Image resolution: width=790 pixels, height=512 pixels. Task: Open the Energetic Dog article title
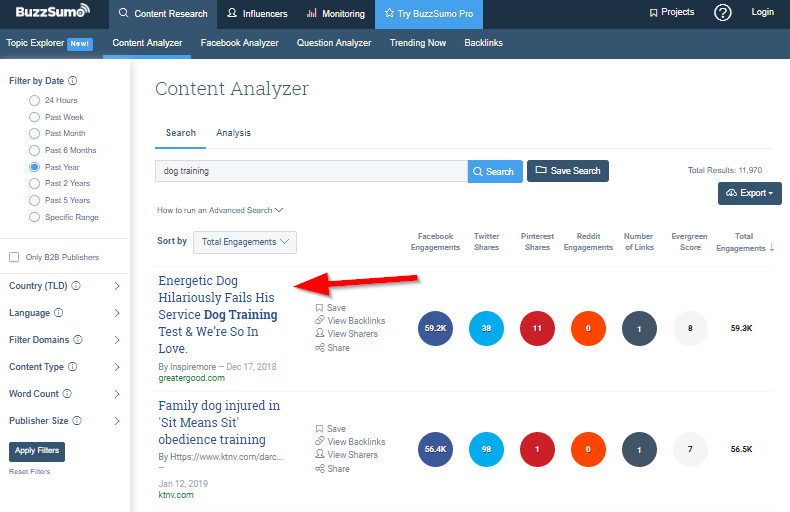pyautogui.click(x=218, y=314)
